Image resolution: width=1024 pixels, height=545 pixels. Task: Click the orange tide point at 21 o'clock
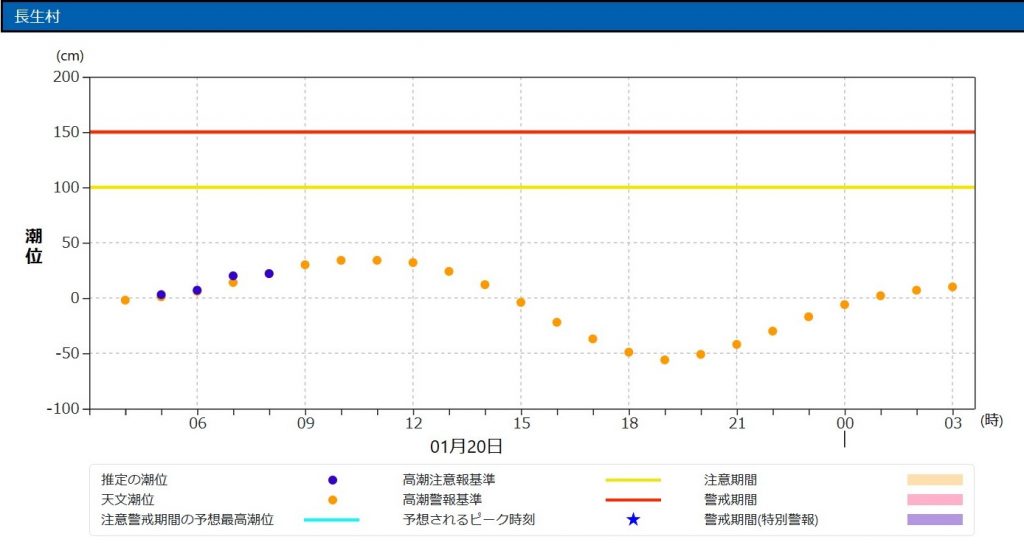[x=737, y=345]
